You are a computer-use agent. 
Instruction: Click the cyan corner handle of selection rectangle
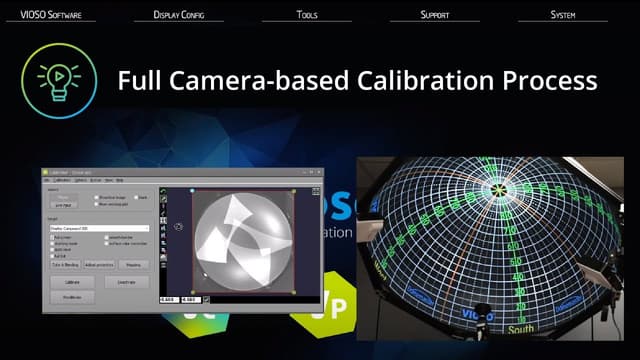[x=192, y=191]
